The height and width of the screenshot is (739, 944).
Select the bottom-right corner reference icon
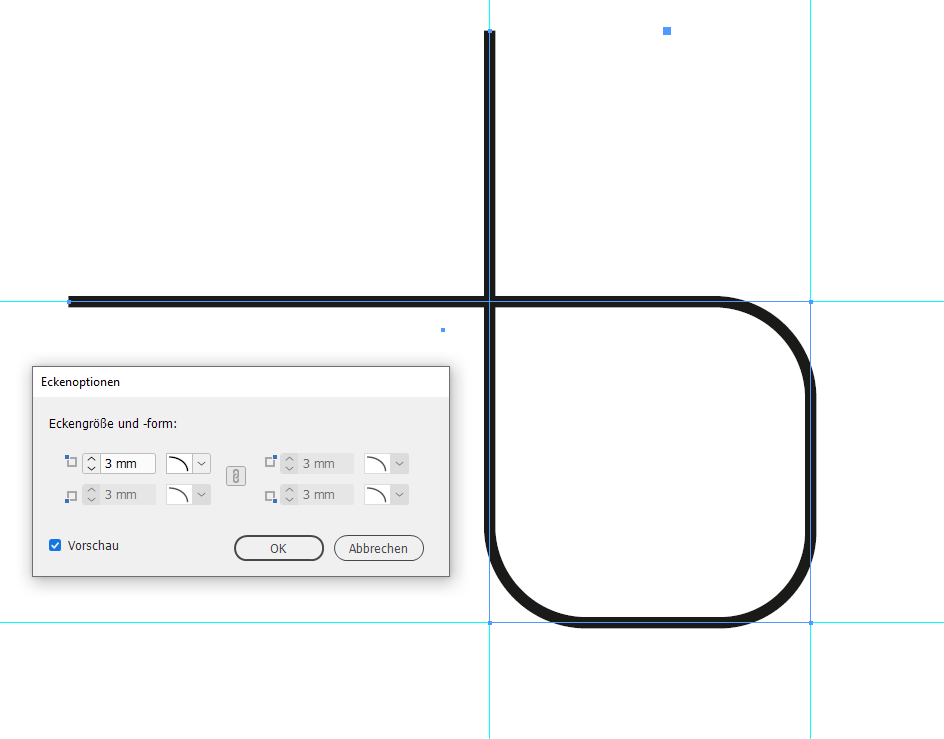coord(272,494)
